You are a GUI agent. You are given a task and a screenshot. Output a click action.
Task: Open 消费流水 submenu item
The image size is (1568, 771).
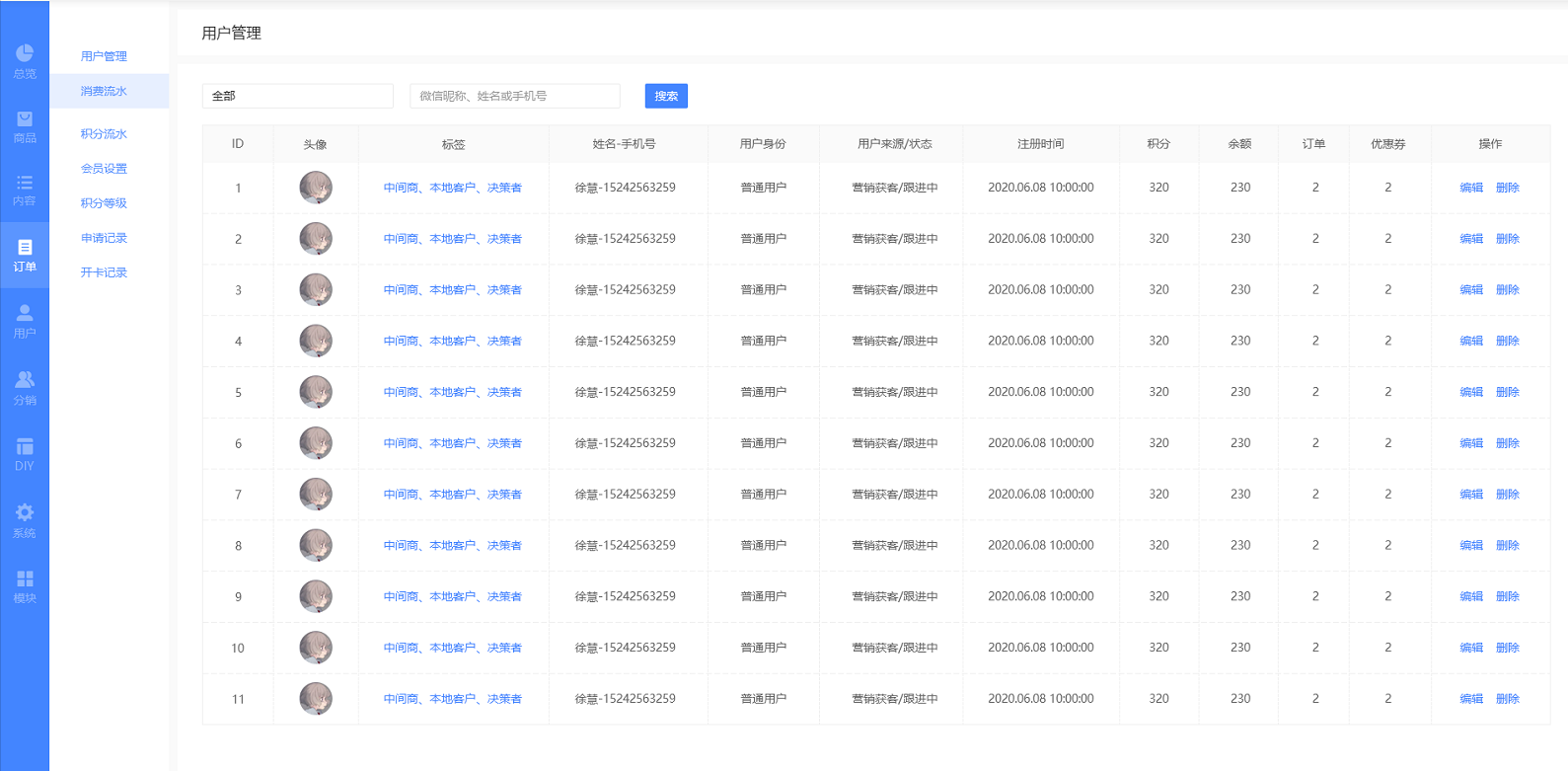110,91
